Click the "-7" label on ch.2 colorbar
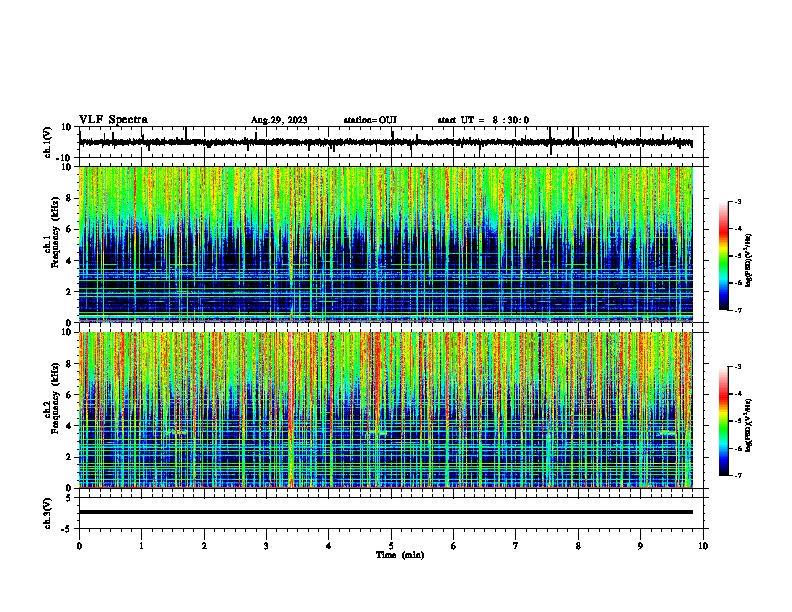 737,475
